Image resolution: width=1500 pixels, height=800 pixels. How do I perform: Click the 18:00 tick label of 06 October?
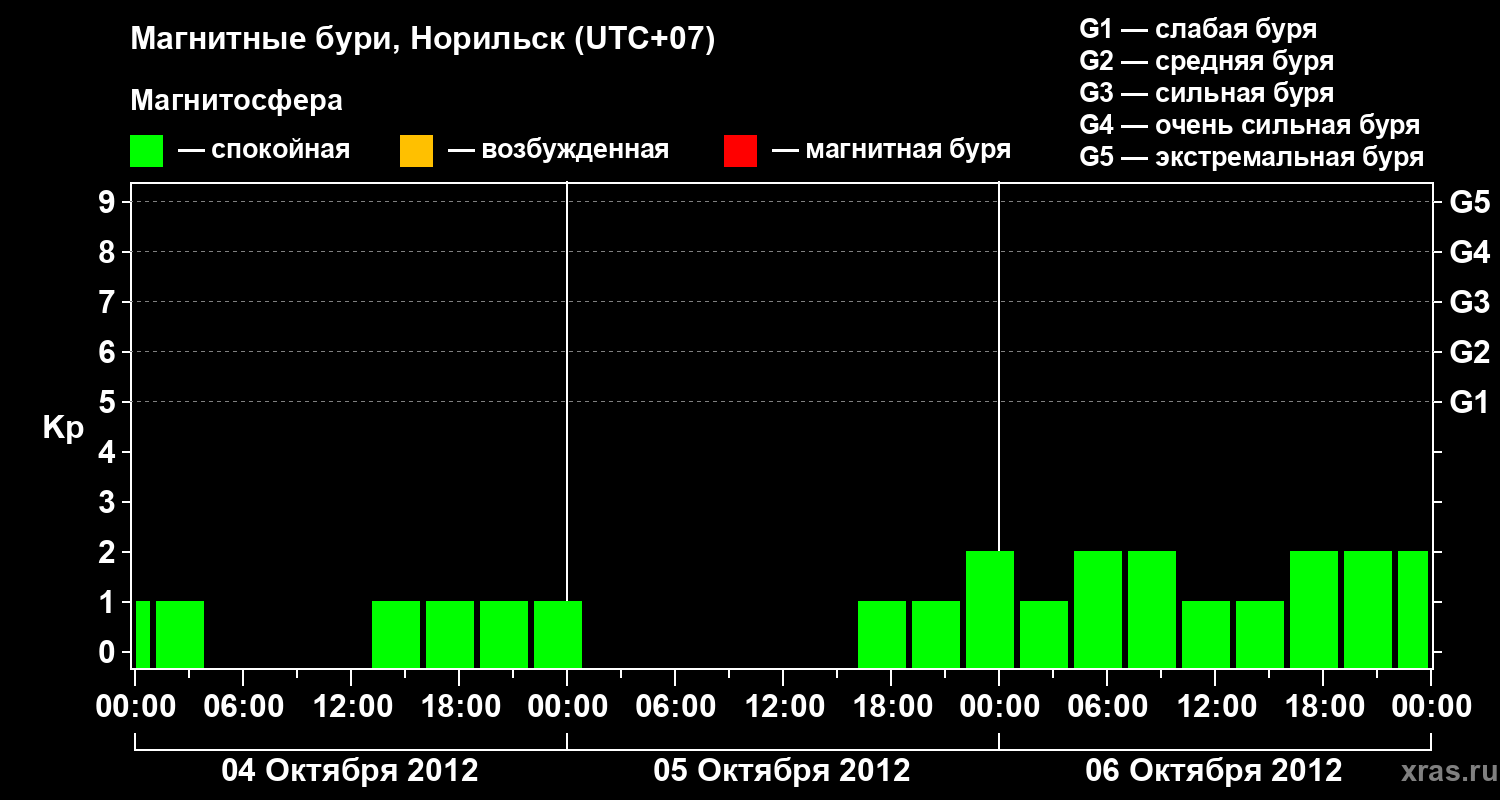[x=1323, y=706]
